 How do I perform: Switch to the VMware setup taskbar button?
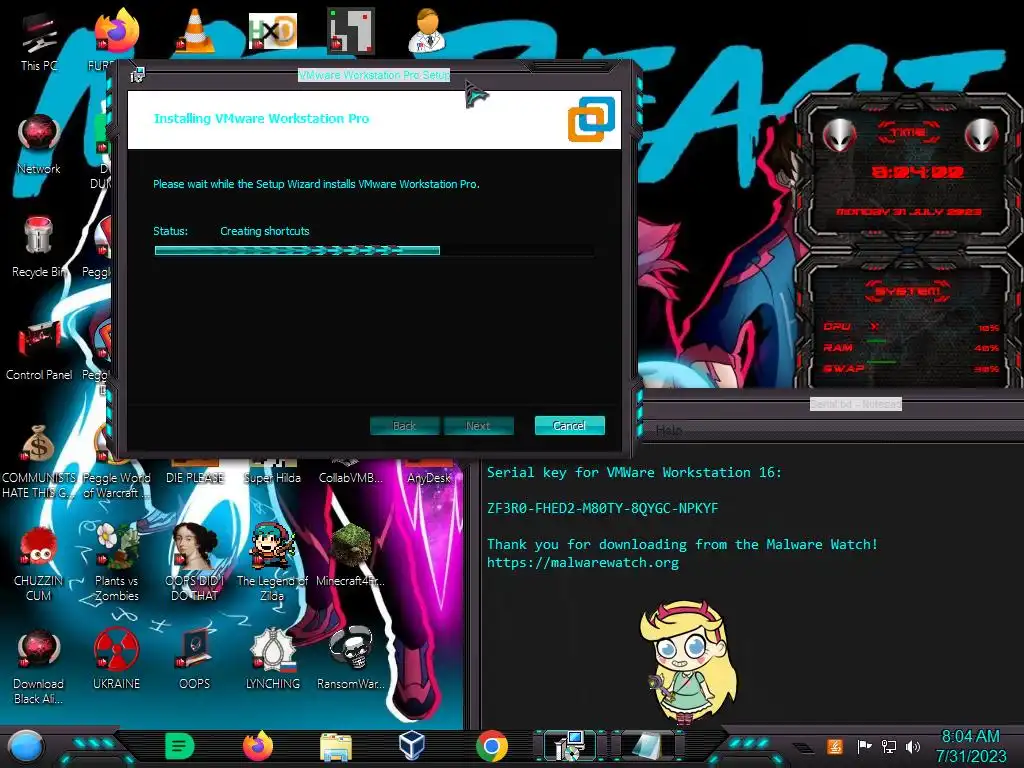569,746
